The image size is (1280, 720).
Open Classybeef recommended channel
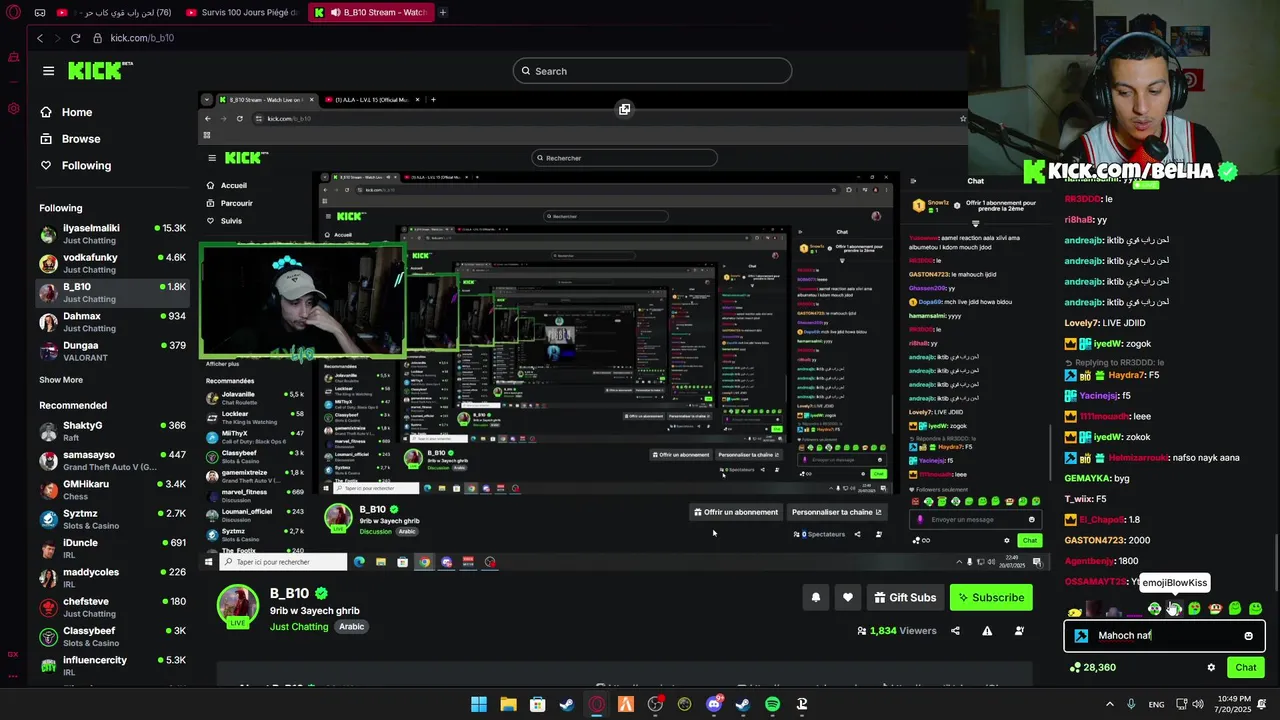pos(113,637)
